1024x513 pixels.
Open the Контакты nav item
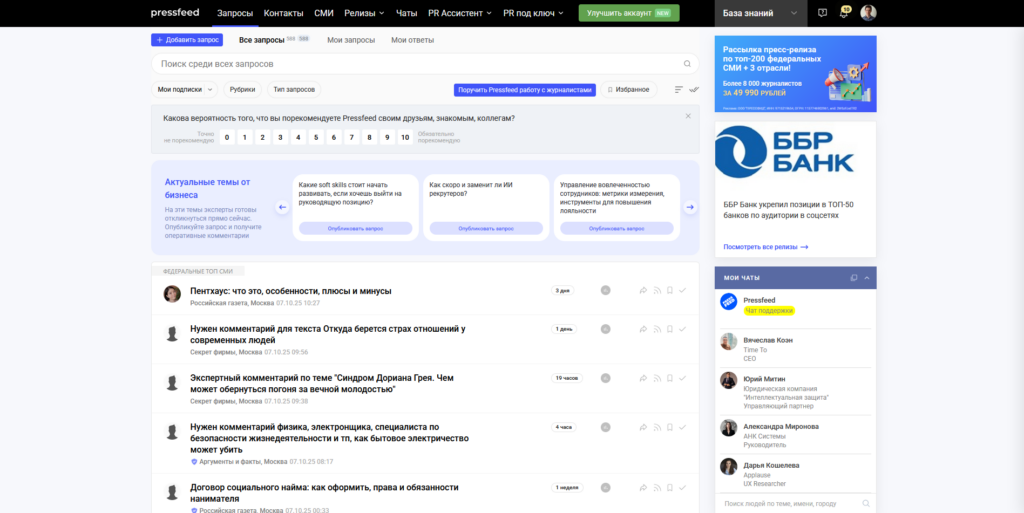point(283,13)
